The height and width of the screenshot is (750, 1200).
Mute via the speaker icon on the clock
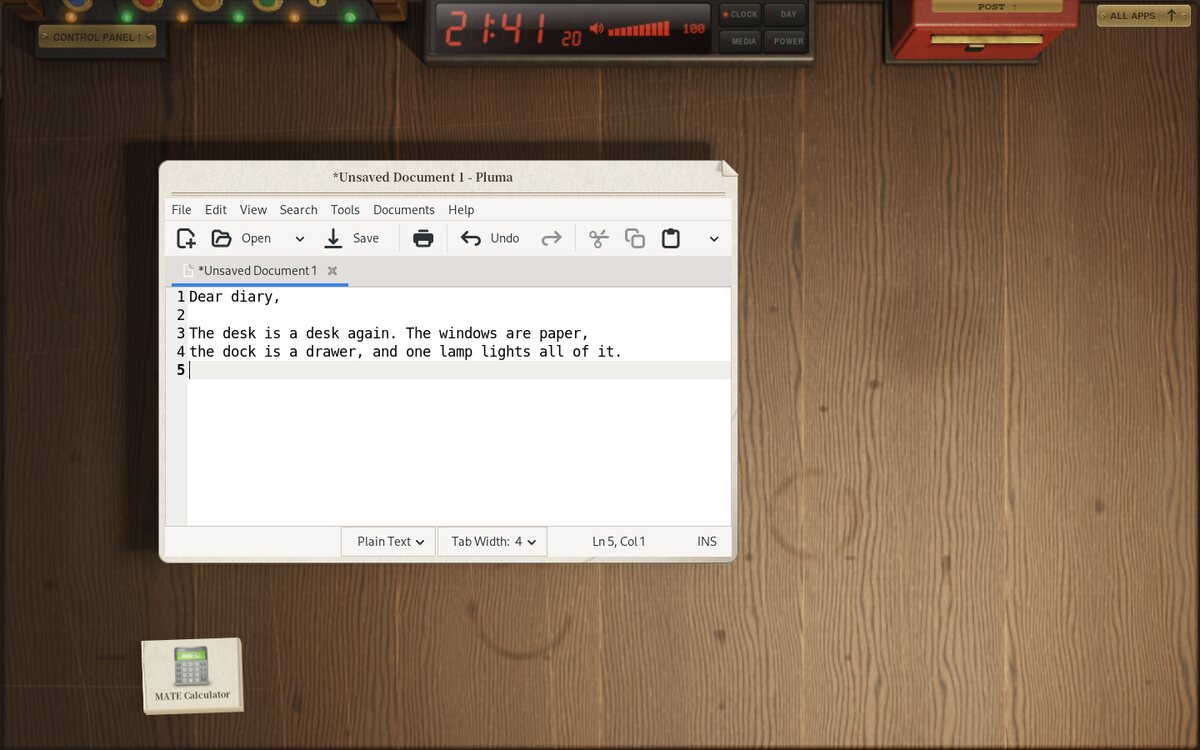pyautogui.click(x=597, y=29)
